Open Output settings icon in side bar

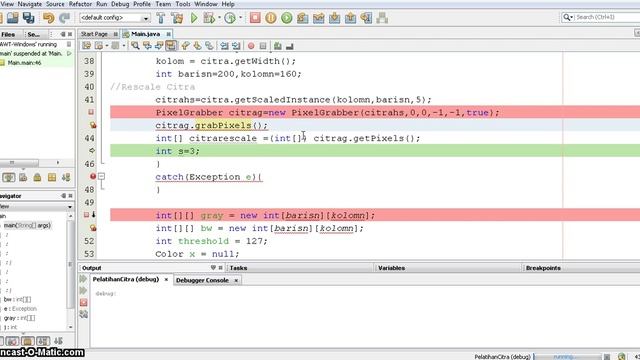(83, 314)
